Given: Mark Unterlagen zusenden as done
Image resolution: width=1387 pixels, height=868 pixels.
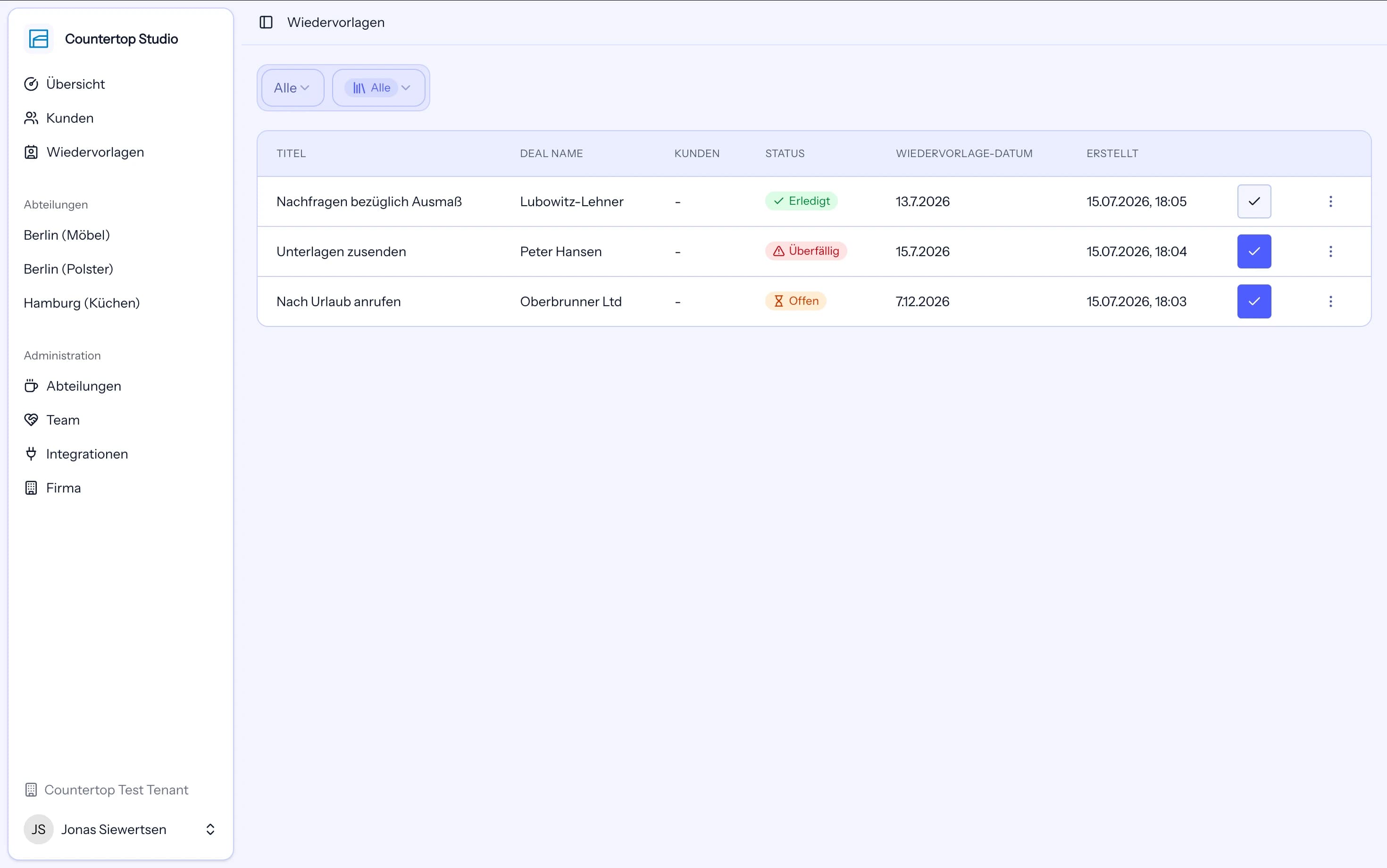Looking at the screenshot, I should [x=1254, y=251].
